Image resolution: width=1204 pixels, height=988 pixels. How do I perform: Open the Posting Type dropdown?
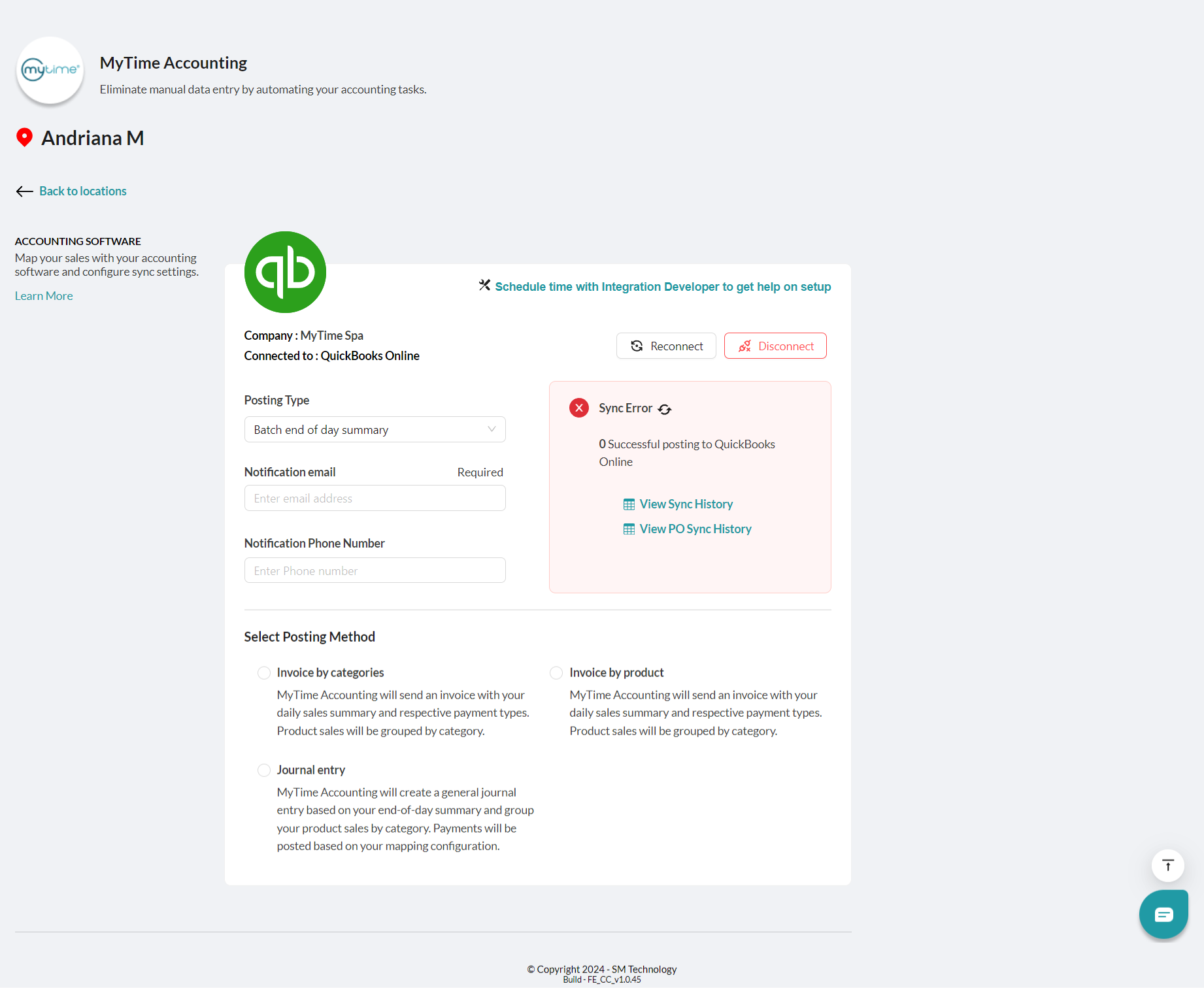[375, 429]
